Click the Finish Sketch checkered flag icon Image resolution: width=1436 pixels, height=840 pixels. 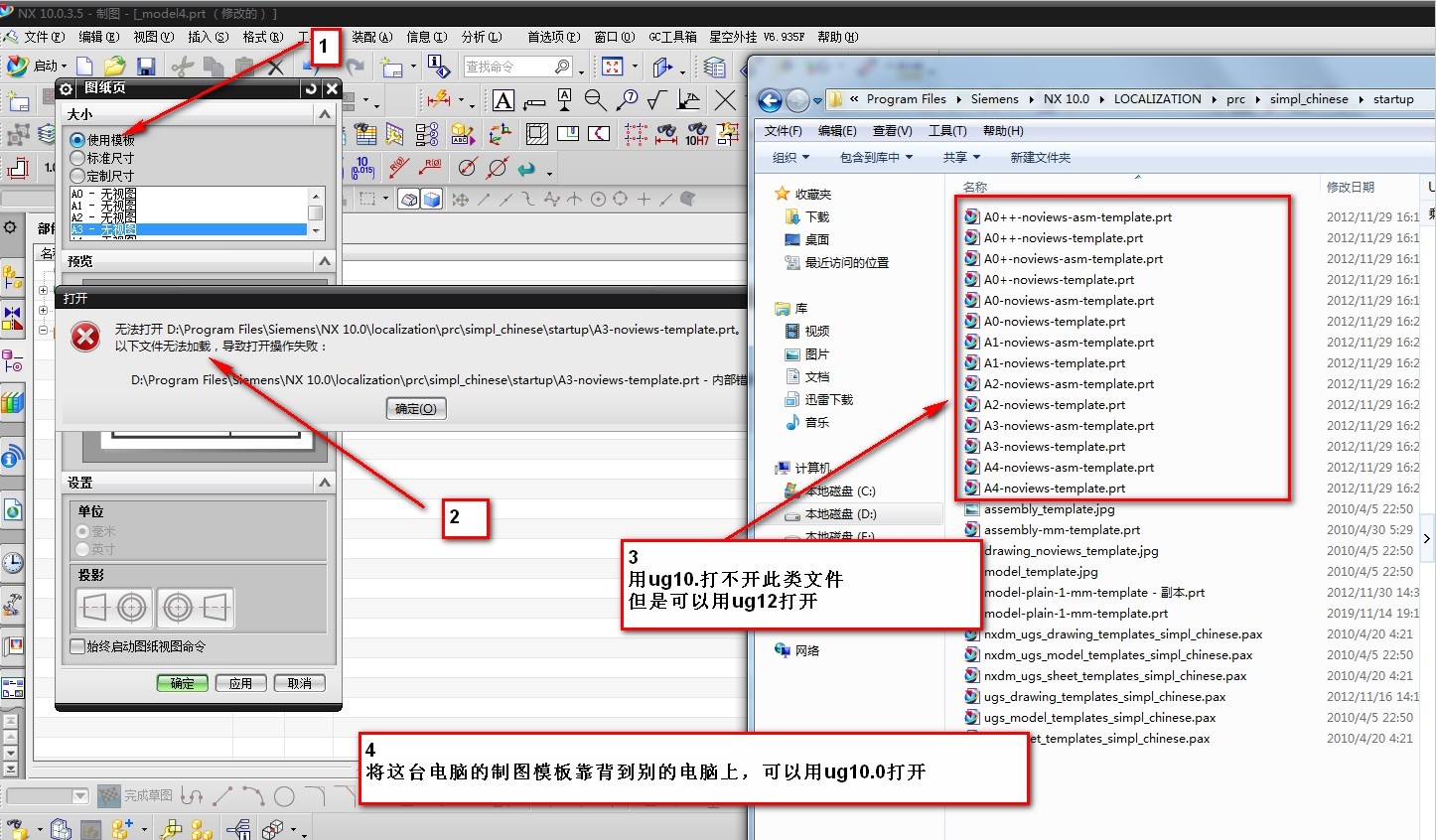108,795
